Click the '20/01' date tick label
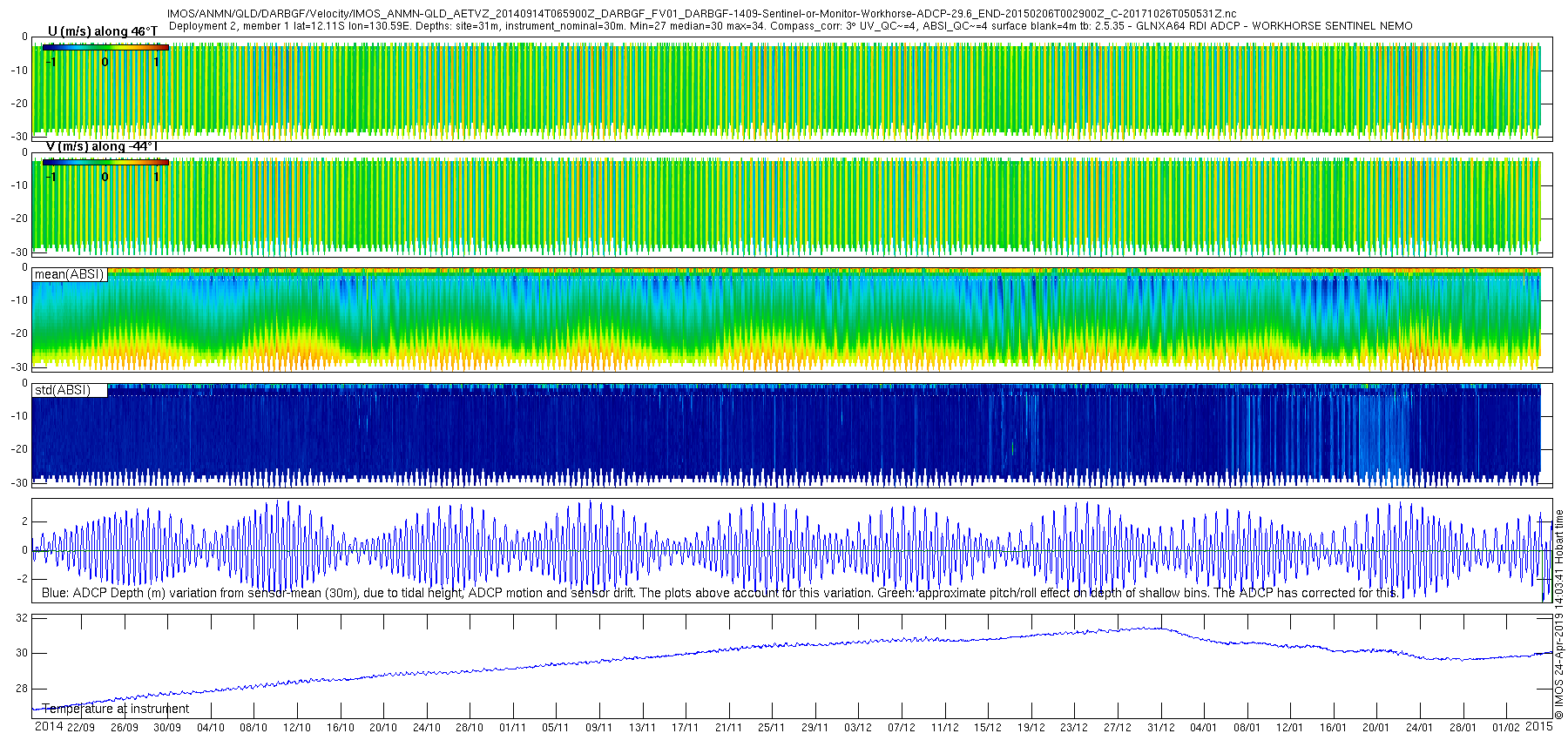 pos(1376,728)
